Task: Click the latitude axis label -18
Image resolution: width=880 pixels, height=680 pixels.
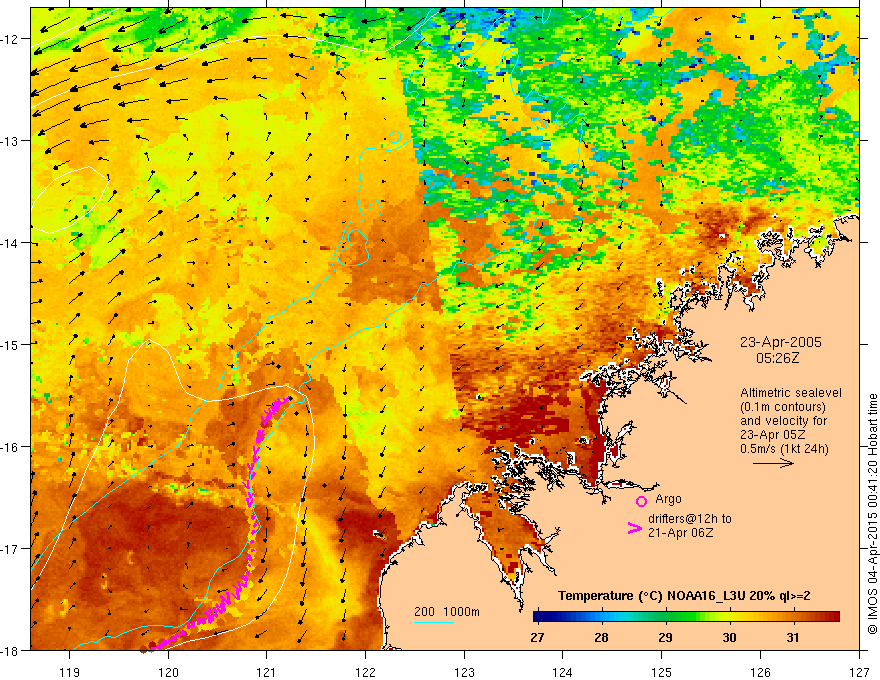Action: click(10, 651)
